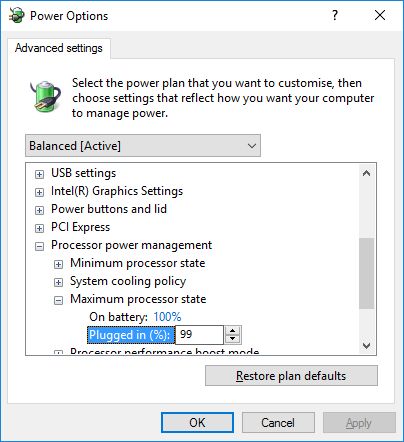The image size is (404, 442).
Task: Decrease plugged in percentage with down spinner
Action: 232,339
